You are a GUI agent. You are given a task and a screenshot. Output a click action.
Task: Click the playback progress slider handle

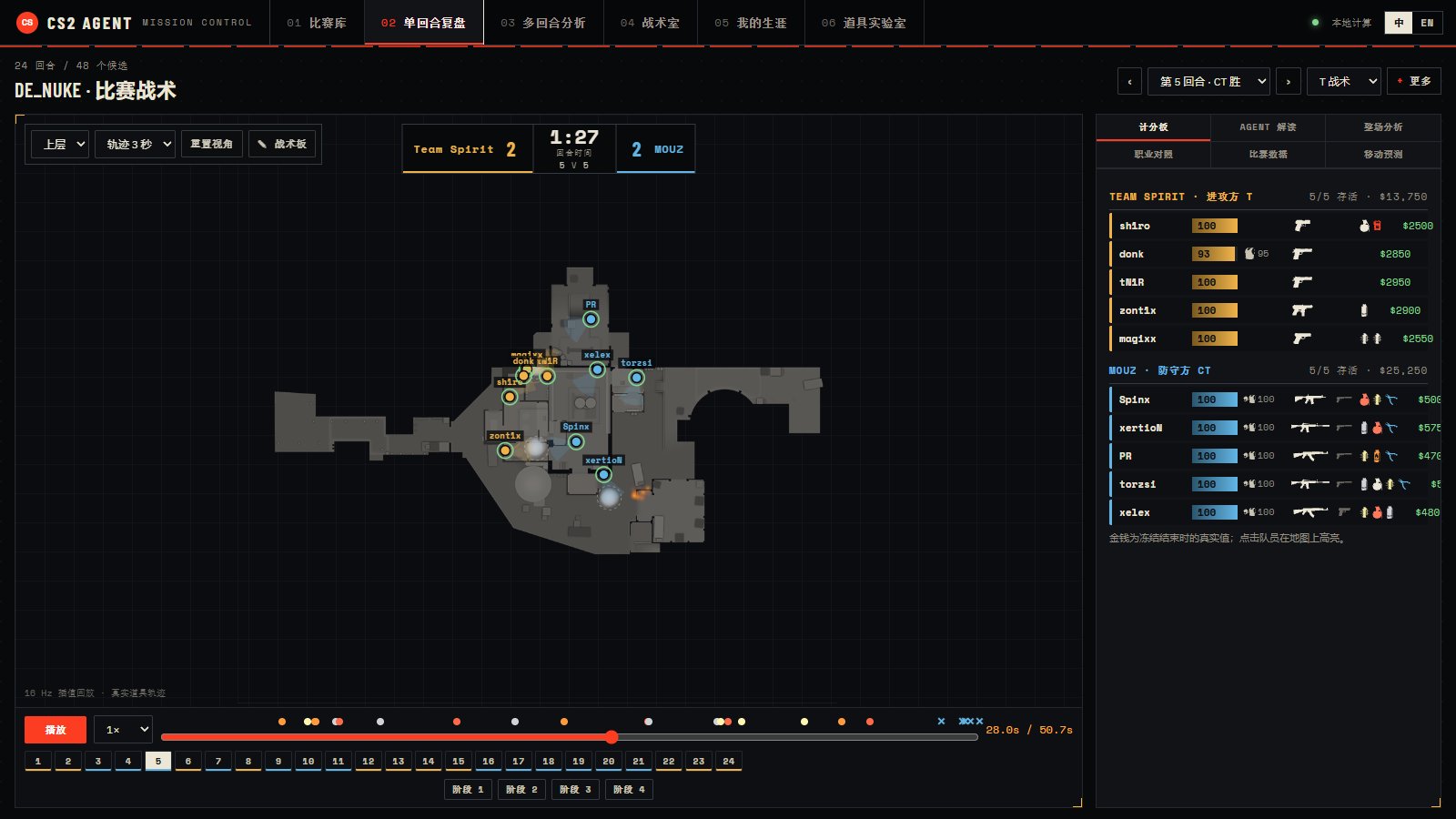click(x=612, y=737)
